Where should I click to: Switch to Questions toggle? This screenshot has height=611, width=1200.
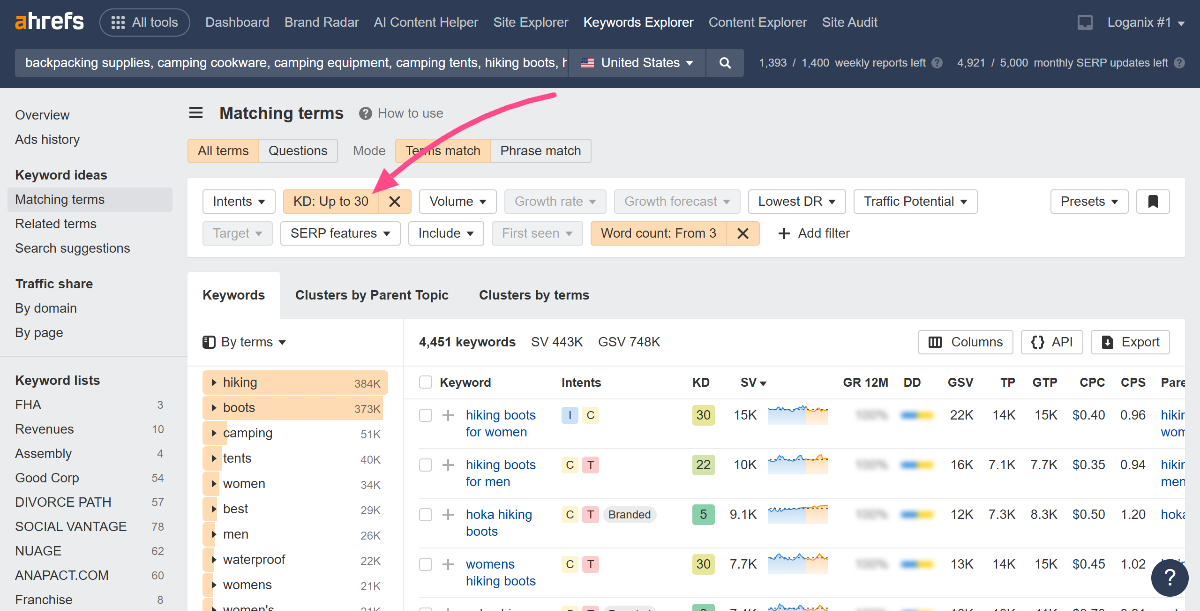coord(298,151)
